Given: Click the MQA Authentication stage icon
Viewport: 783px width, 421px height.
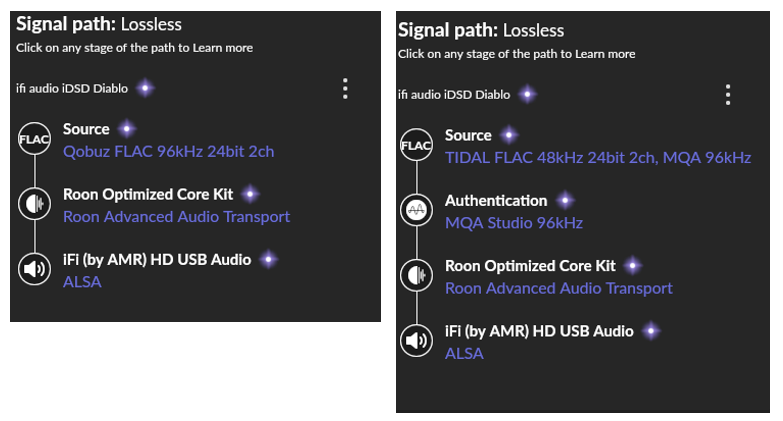Looking at the screenshot, I should point(416,210).
